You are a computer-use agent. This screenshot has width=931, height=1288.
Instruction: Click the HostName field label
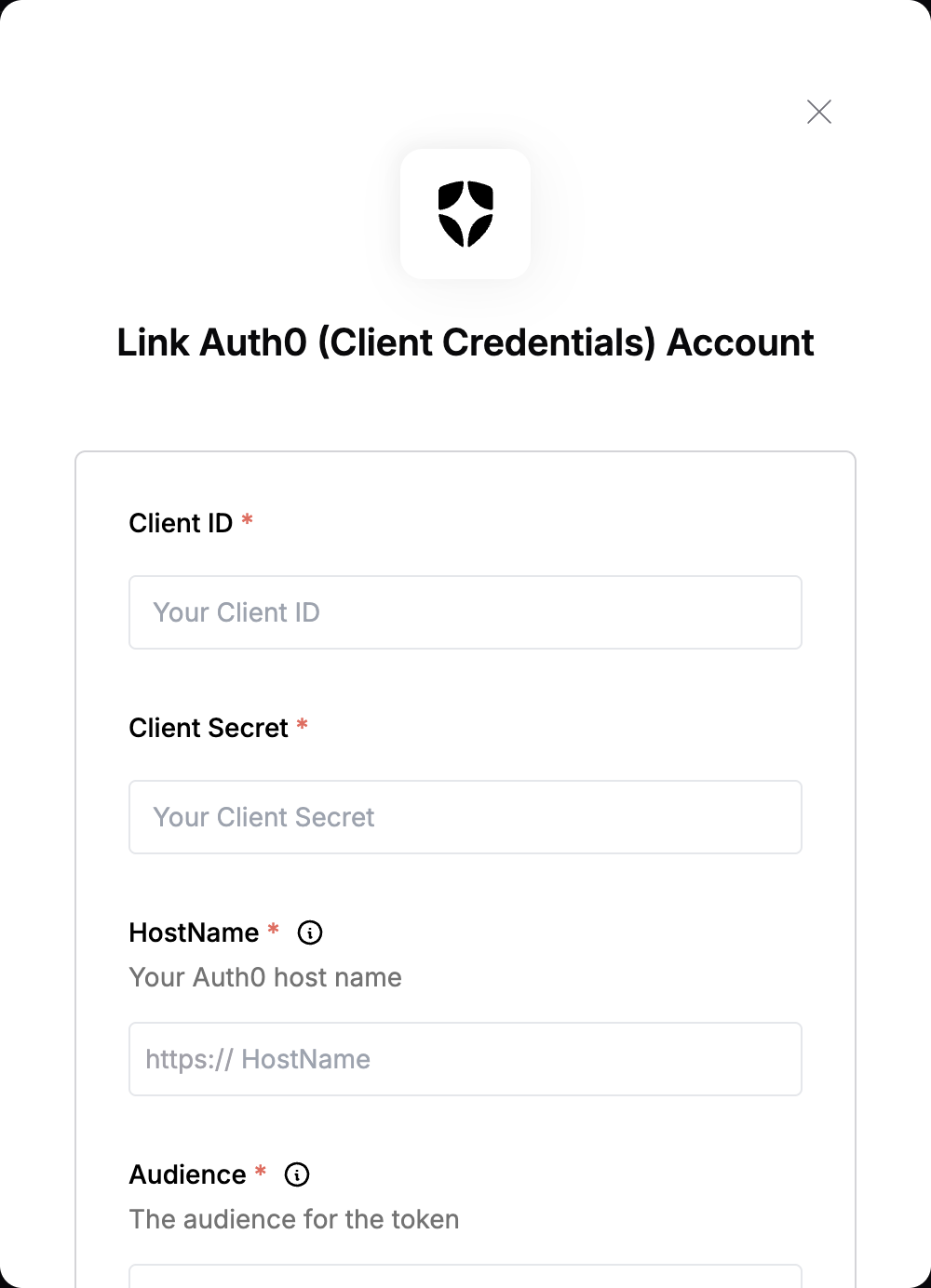pyautogui.click(x=194, y=932)
